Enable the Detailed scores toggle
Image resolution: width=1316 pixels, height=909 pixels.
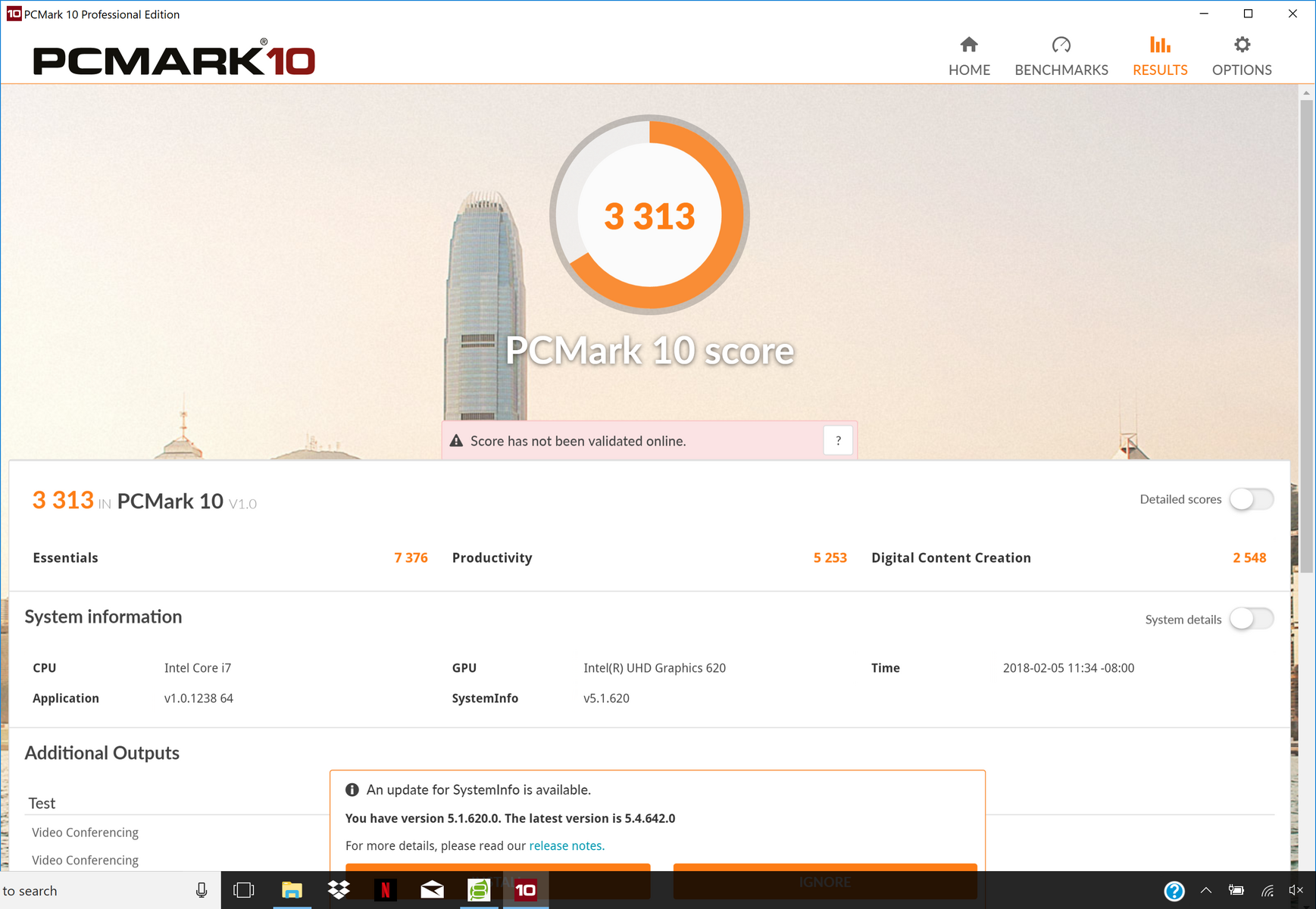(1251, 499)
